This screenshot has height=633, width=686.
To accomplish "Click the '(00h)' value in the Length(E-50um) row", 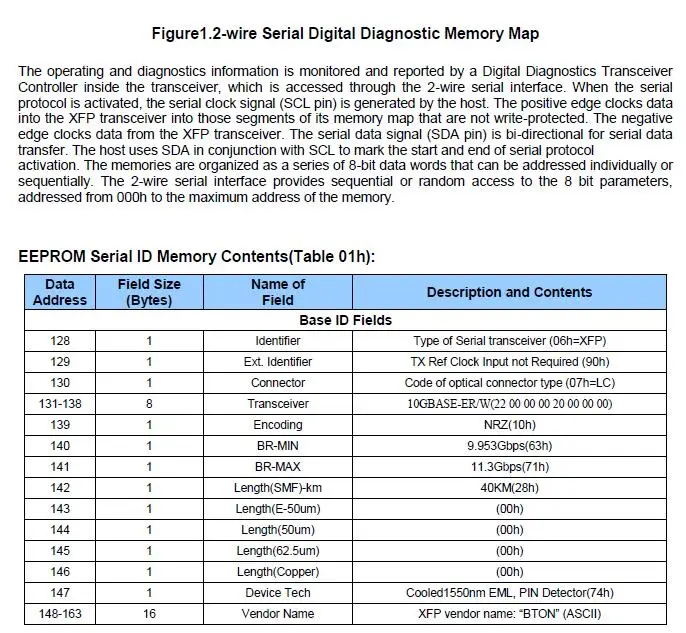I will click(509, 509).
